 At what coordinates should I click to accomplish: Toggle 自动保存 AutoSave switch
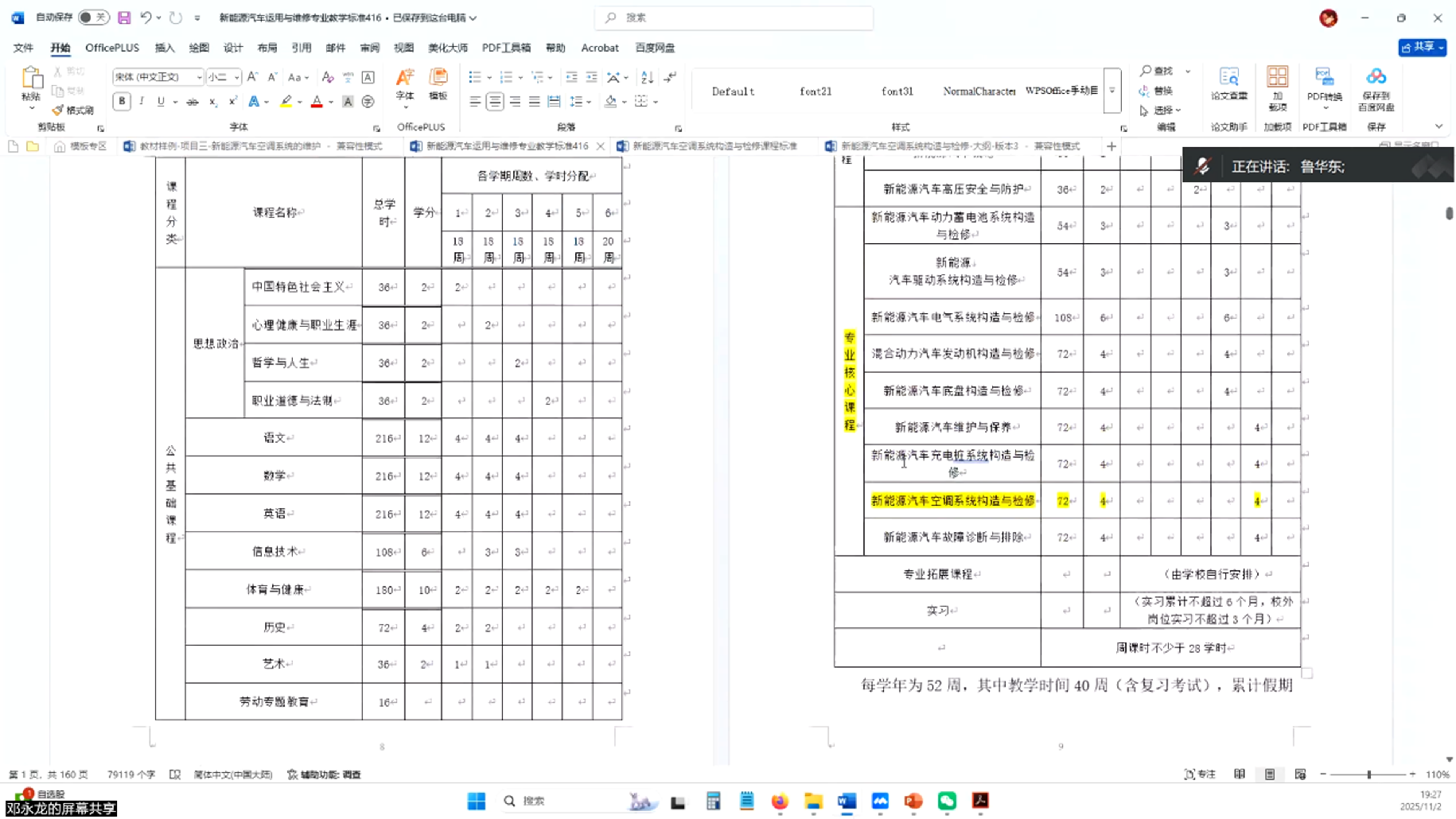point(93,18)
